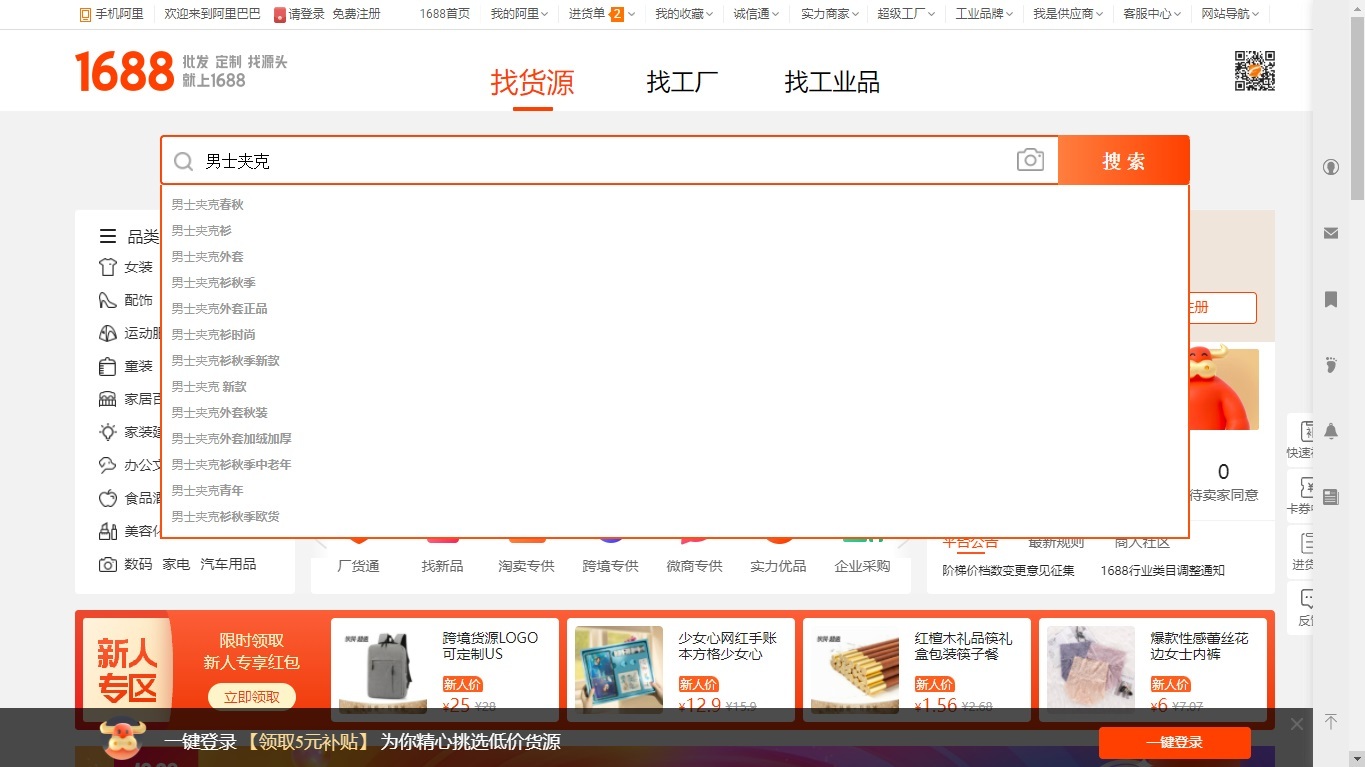
Task: Click the 手机阿里 phone icon
Action: 86,14
